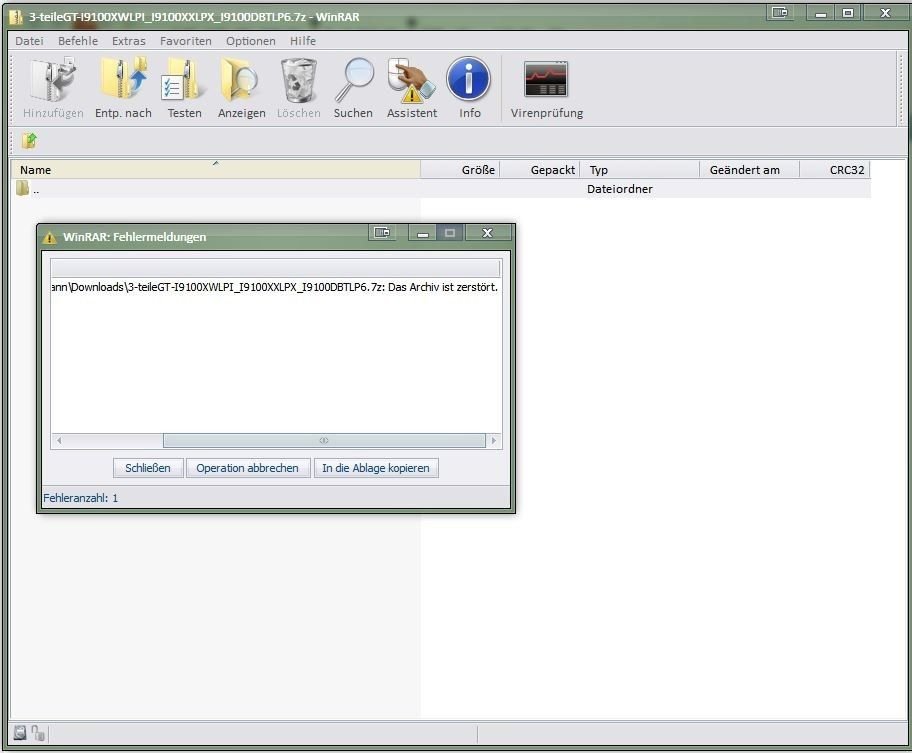The width and height of the screenshot is (912, 753).
Task: Click the WinRAR title bar archive icon
Action: 16,16
